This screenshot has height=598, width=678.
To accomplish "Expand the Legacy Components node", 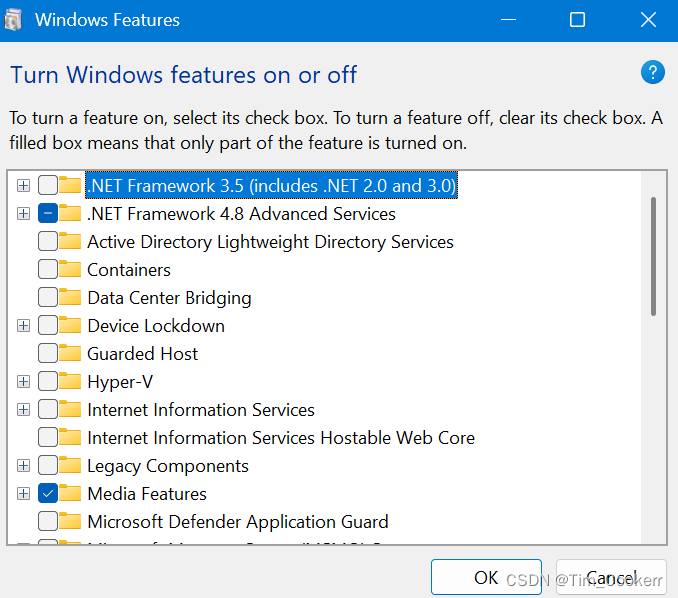I will [23, 465].
